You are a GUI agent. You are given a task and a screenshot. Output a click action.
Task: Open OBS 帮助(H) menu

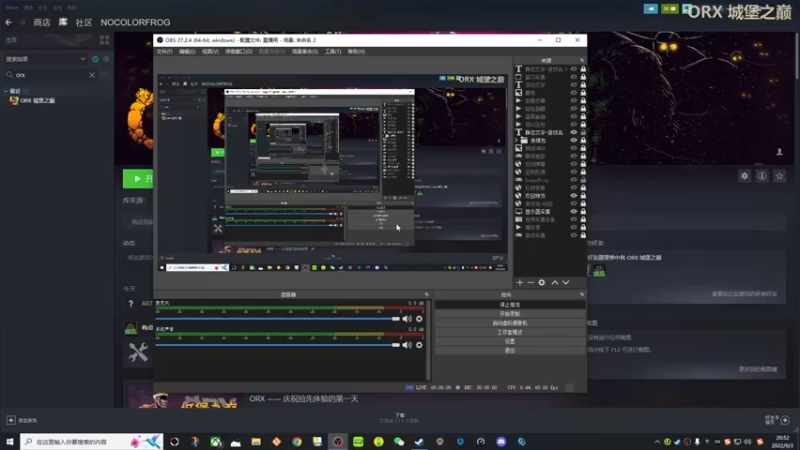[x=356, y=52]
